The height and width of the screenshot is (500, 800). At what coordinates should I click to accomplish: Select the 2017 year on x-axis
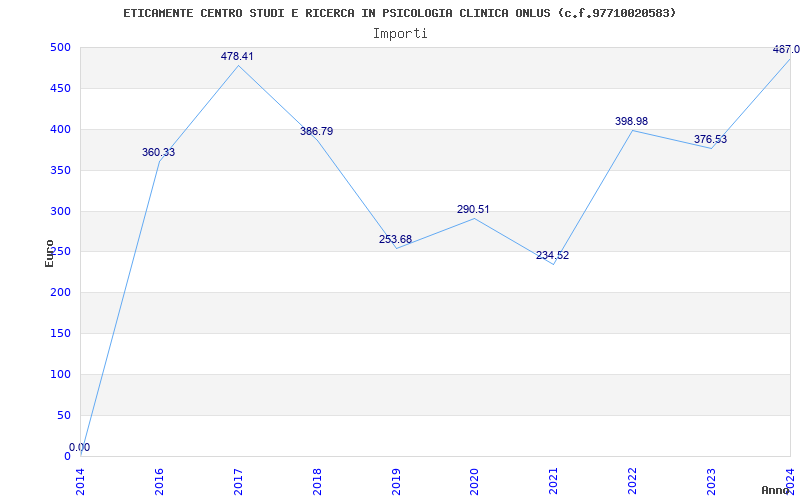point(238,482)
